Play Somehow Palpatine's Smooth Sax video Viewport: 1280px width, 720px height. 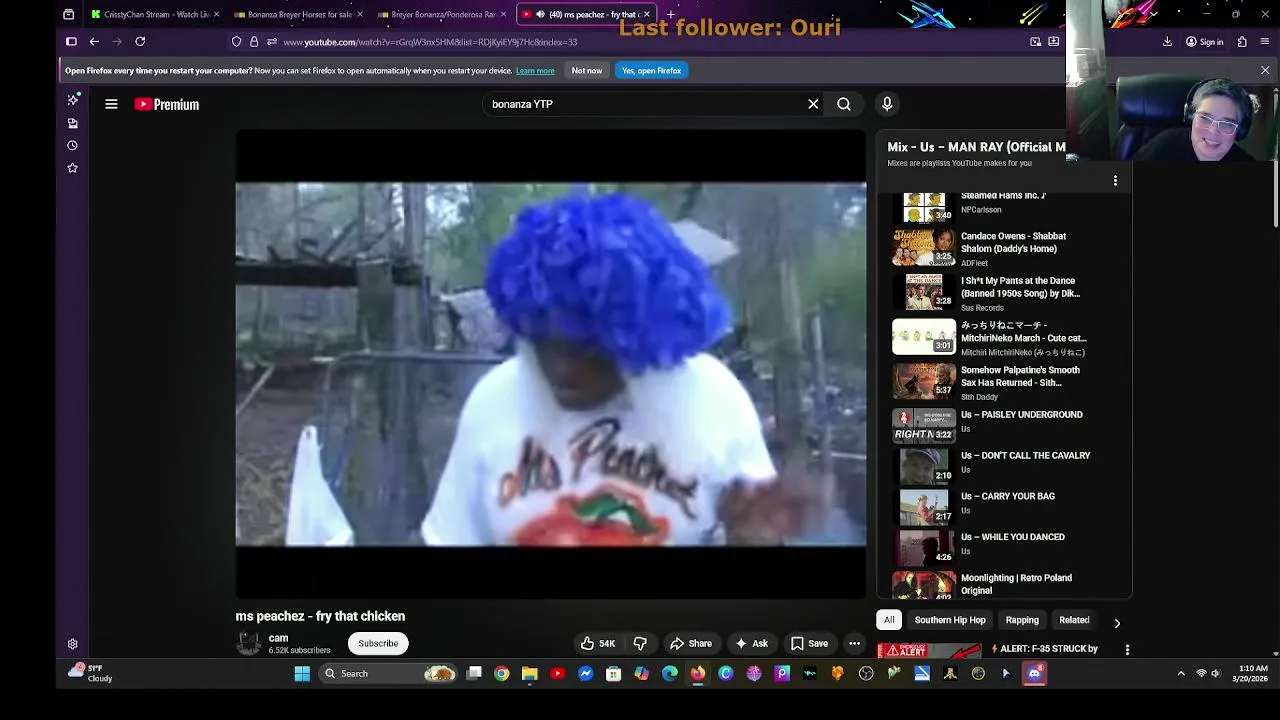990,382
